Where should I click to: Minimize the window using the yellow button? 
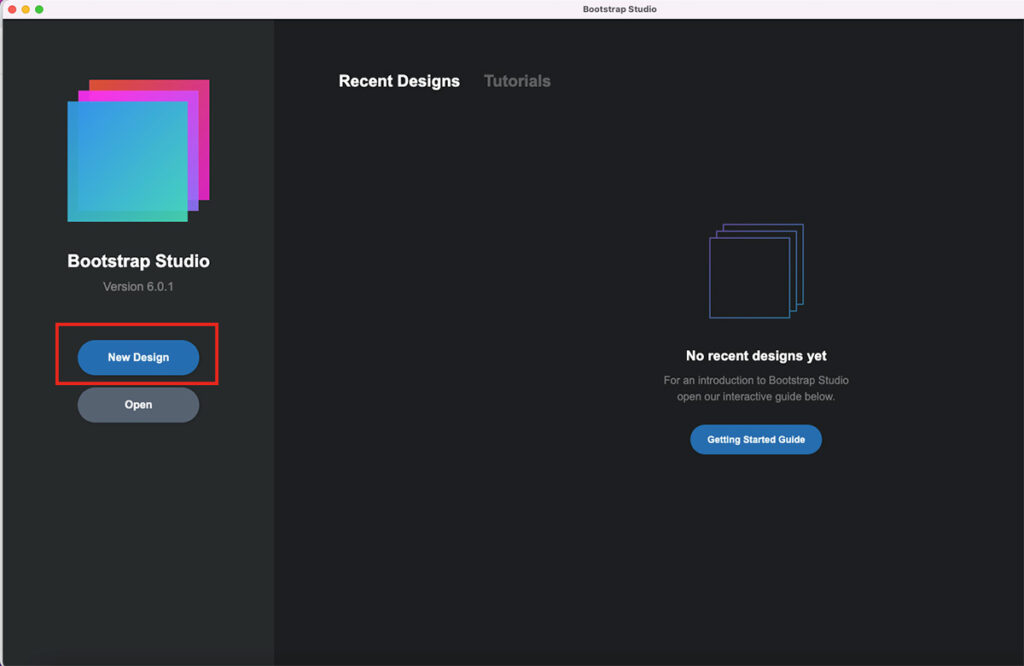[x=26, y=9]
